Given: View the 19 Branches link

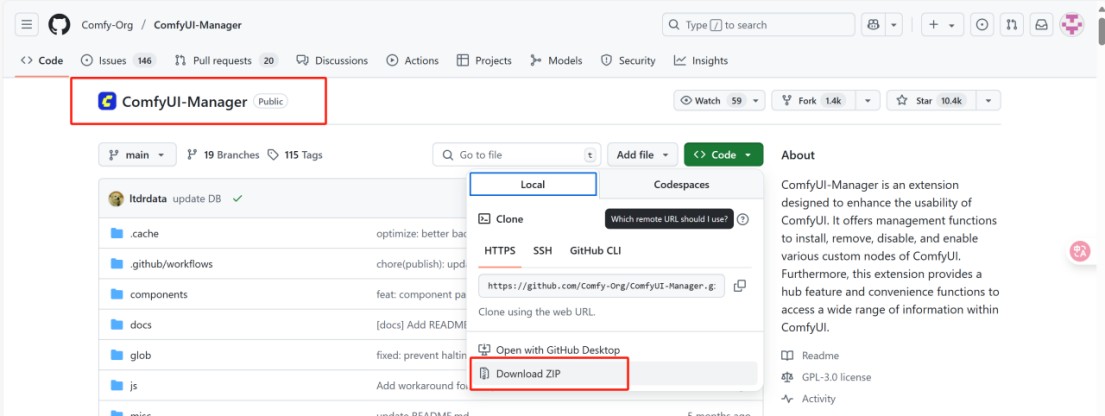Looking at the screenshot, I should [x=223, y=155].
